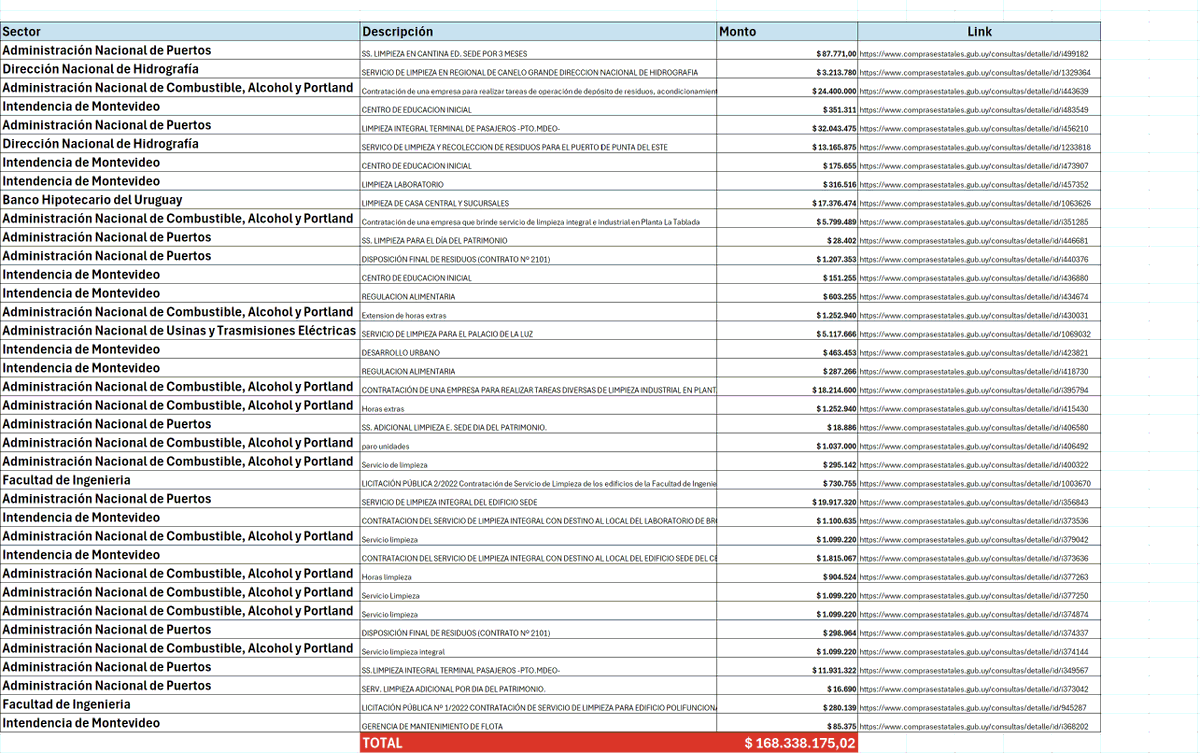Visit the link ending in id/945287
1200x753 pixels.
(973, 708)
